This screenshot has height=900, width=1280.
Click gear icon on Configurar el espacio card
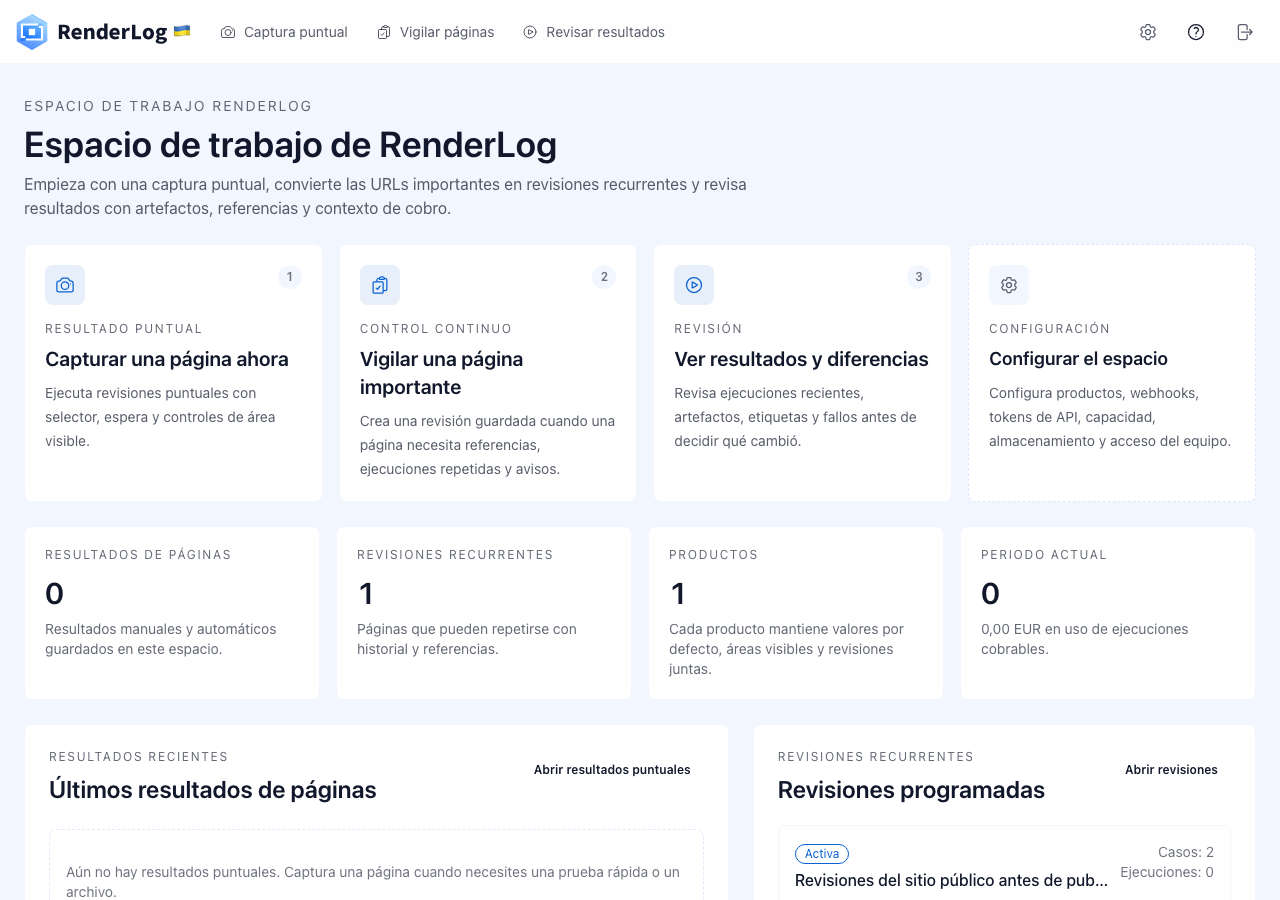pyautogui.click(x=1009, y=285)
